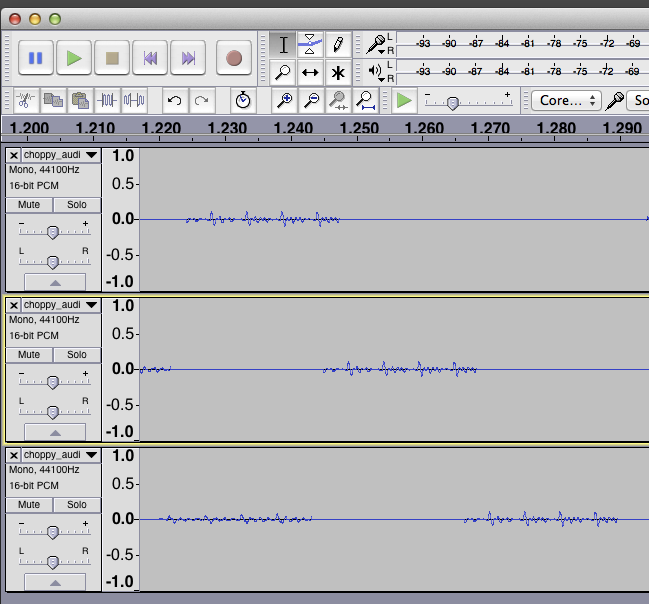649x604 pixels.
Task: Select the Zoom tool magnifier
Action: 283,72
